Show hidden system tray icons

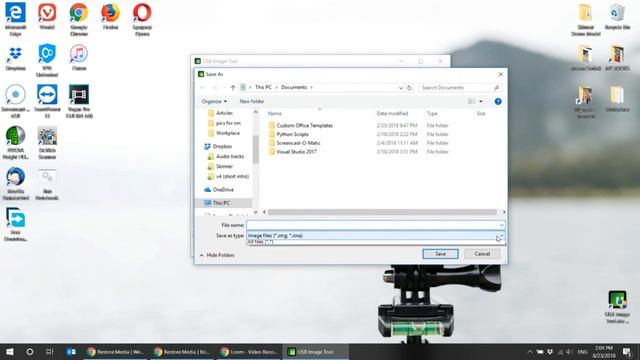pyautogui.click(x=530, y=352)
